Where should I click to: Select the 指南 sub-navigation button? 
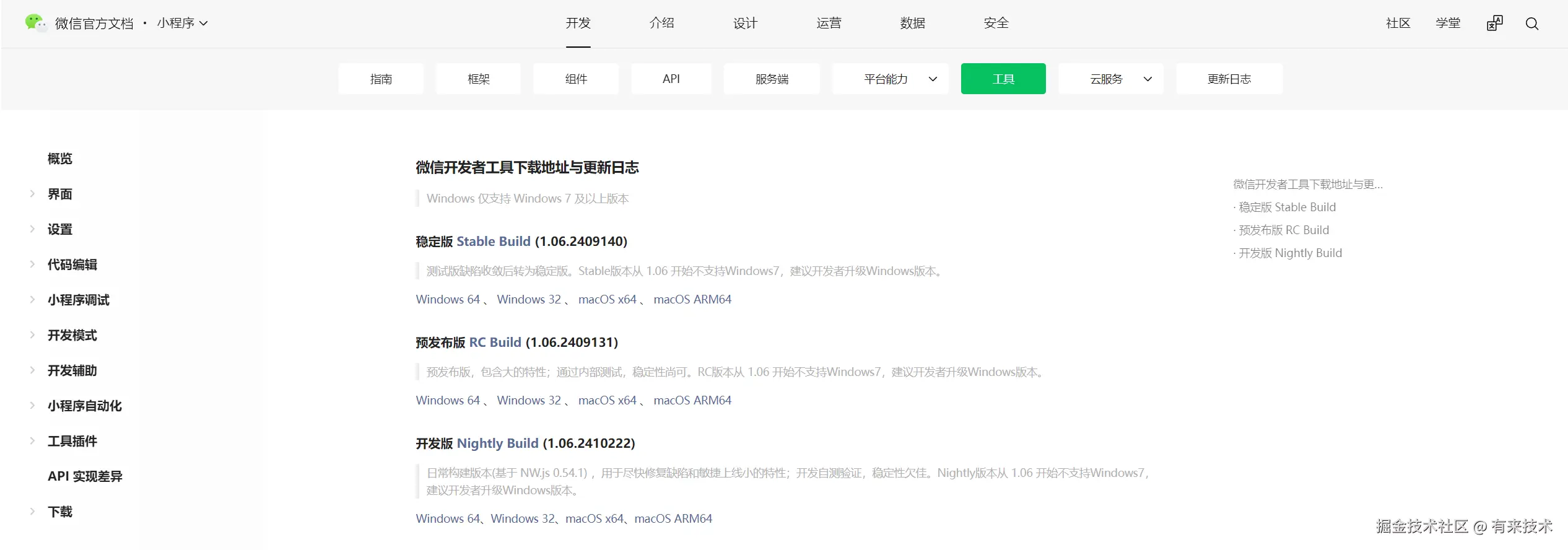[381, 79]
